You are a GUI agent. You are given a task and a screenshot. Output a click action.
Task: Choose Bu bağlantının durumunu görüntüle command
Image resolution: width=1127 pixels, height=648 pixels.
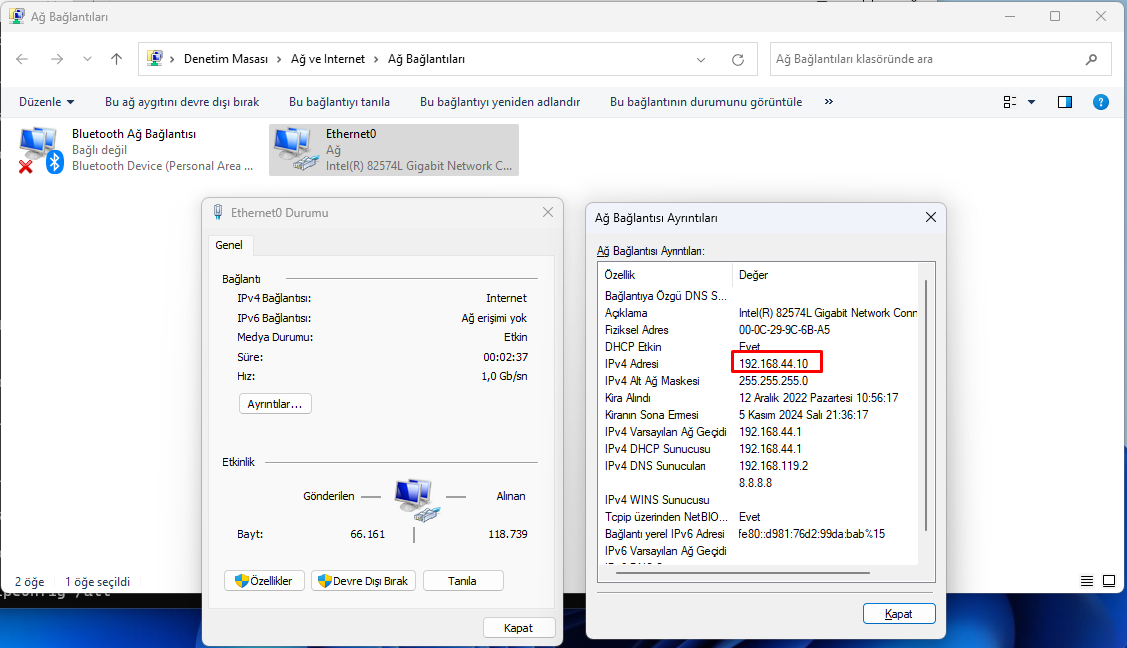706,102
